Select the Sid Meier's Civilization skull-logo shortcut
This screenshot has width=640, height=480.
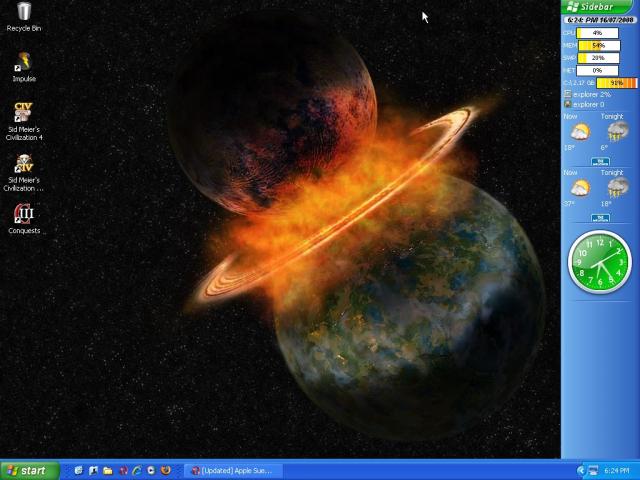pos(24,172)
